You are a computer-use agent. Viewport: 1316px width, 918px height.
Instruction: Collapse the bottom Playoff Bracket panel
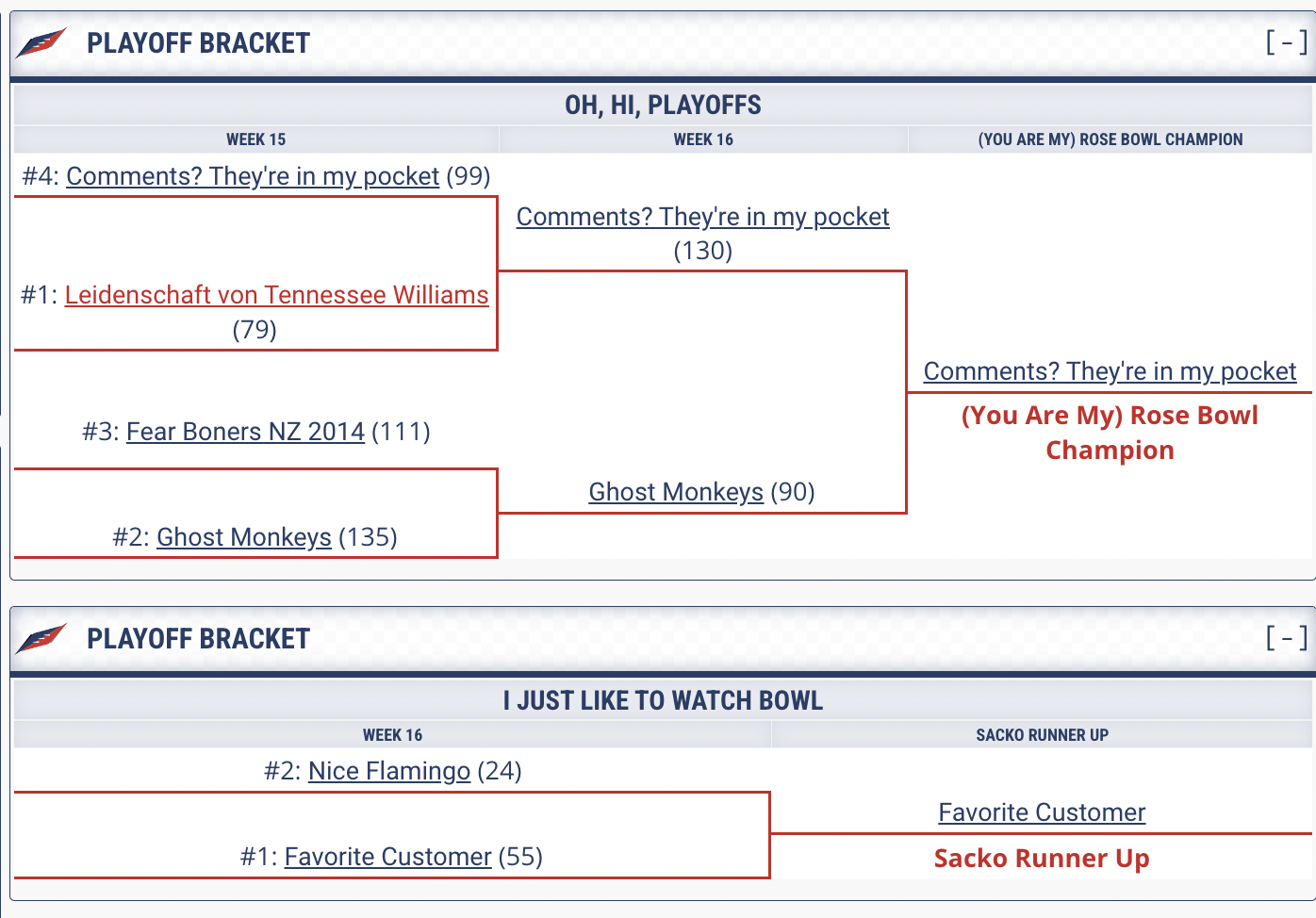1286,638
